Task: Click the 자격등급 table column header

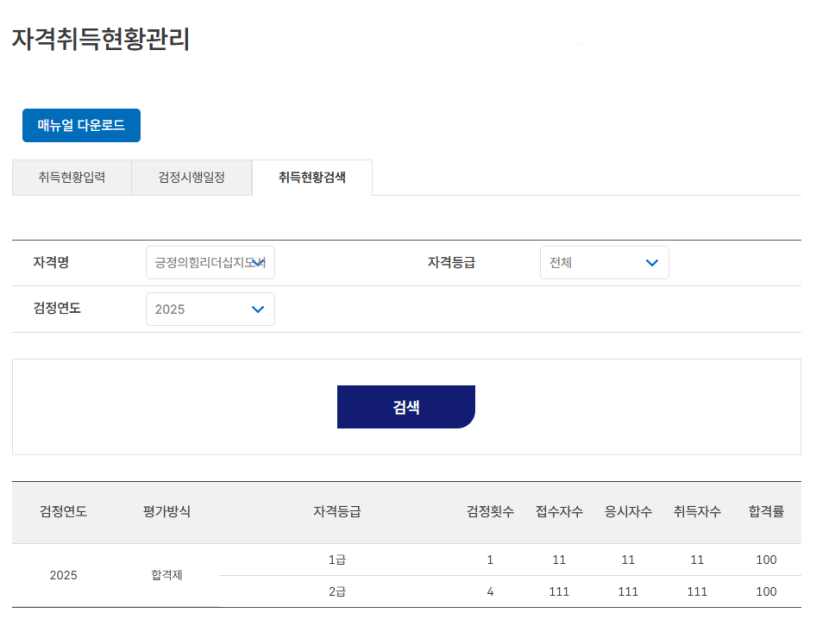Action: [x=337, y=512]
